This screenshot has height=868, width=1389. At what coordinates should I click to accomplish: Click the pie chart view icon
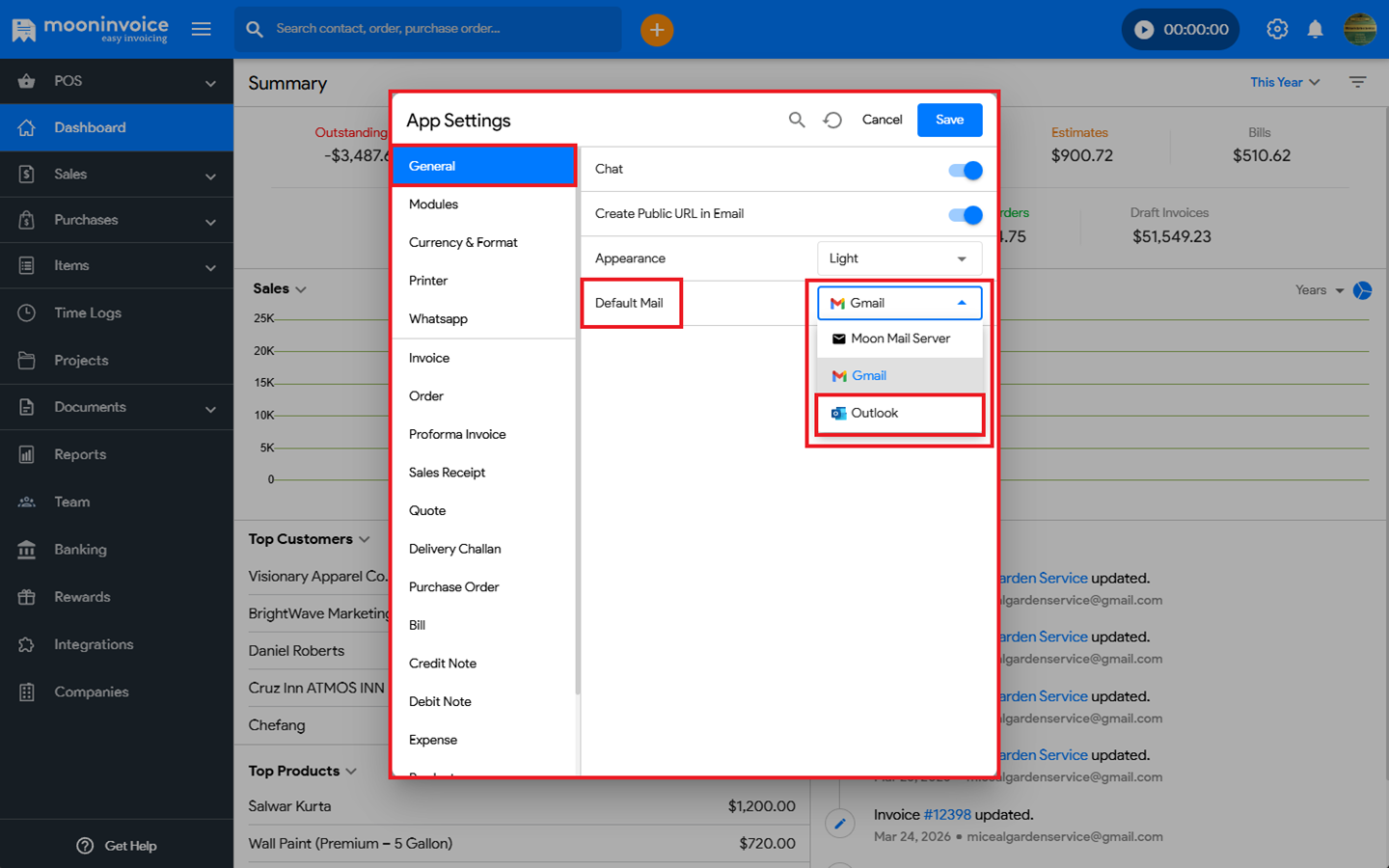click(1362, 290)
